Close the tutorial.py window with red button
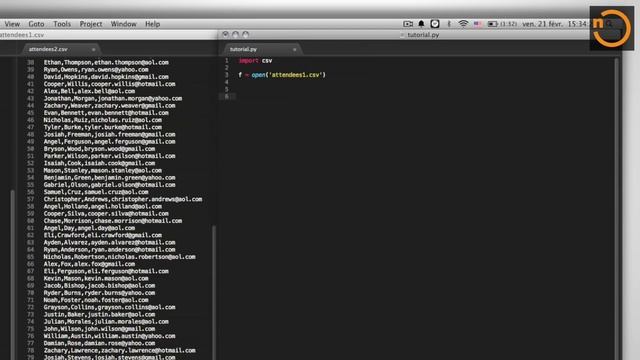Viewport: 640px width, 360px height. click(225, 35)
